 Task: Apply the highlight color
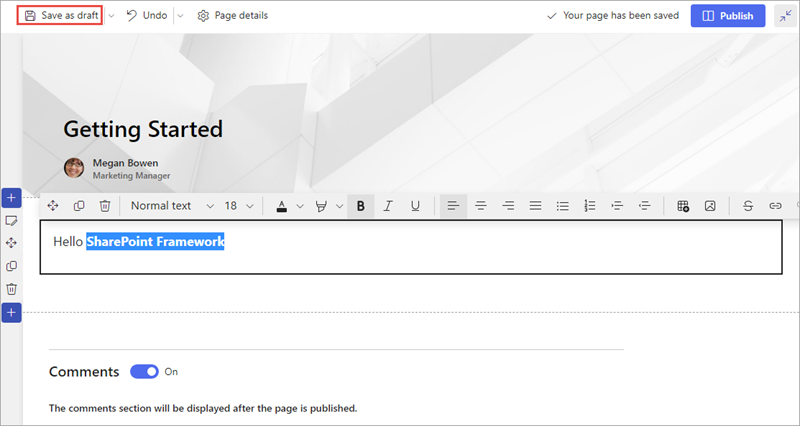[321, 206]
